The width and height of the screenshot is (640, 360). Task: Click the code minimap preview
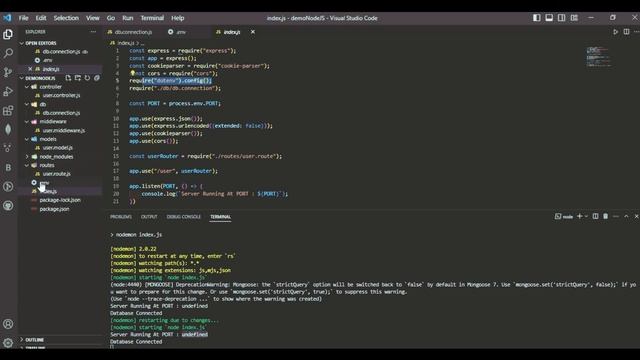pyautogui.click(x=598, y=57)
